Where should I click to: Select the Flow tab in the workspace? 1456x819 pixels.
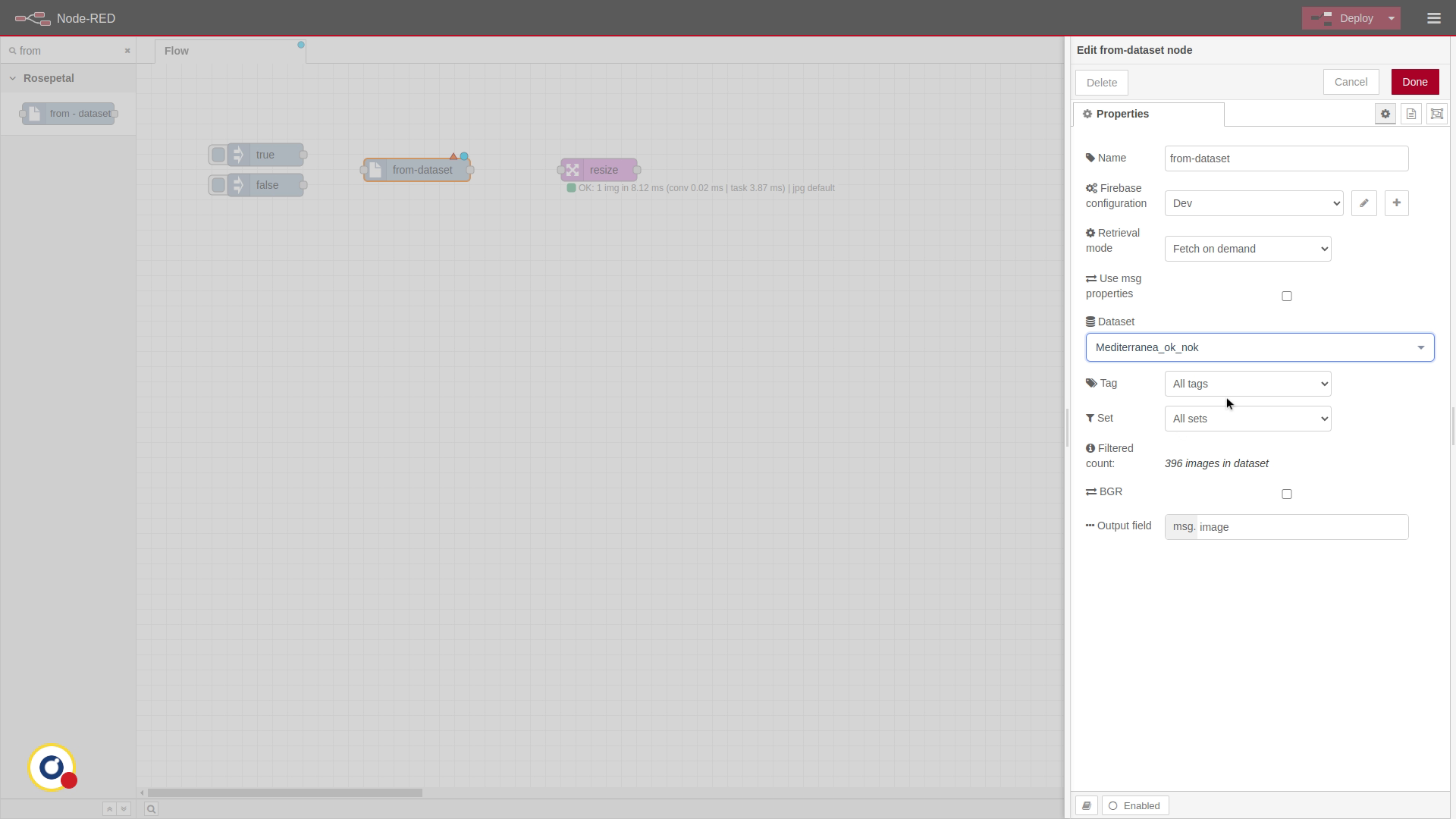[176, 51]
